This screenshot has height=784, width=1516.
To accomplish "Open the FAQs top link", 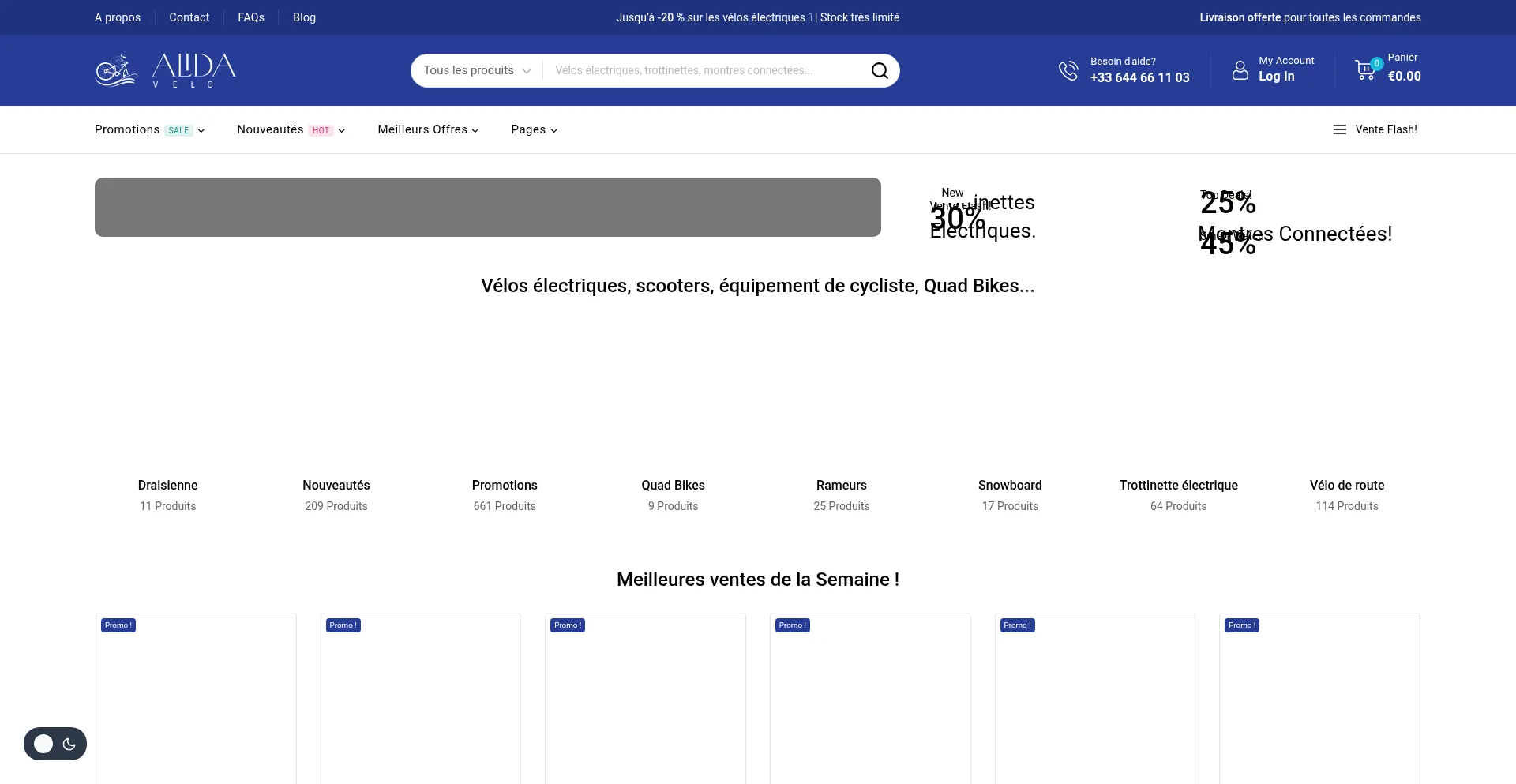I will (250, 17).
